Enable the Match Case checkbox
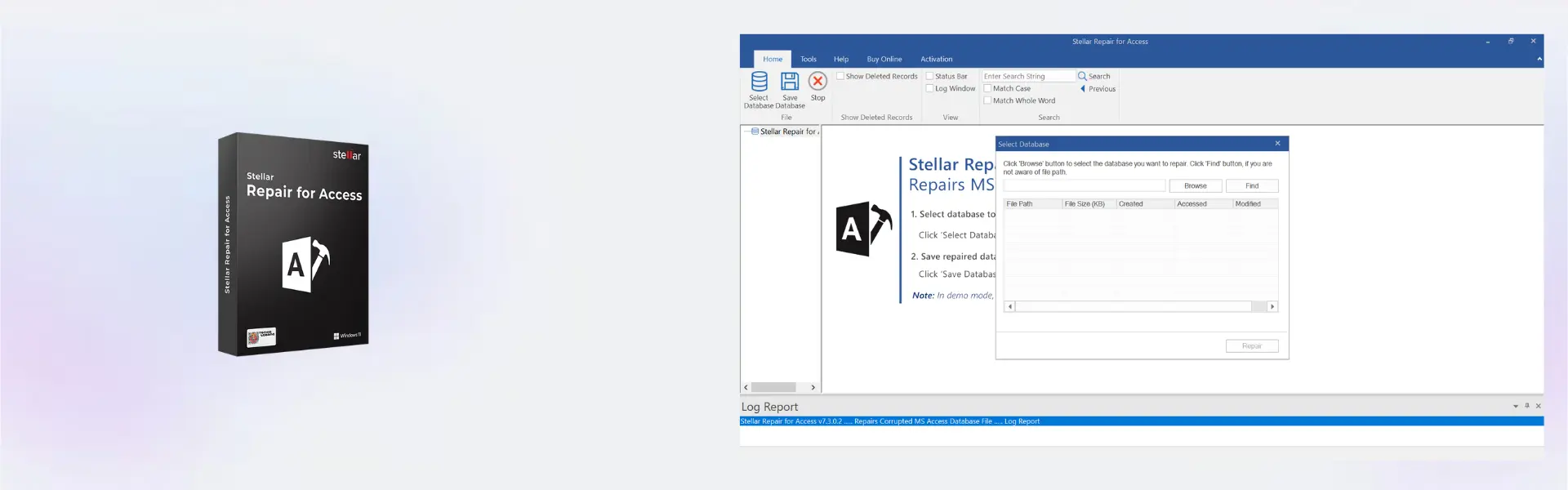 click(x=987, y=88)
